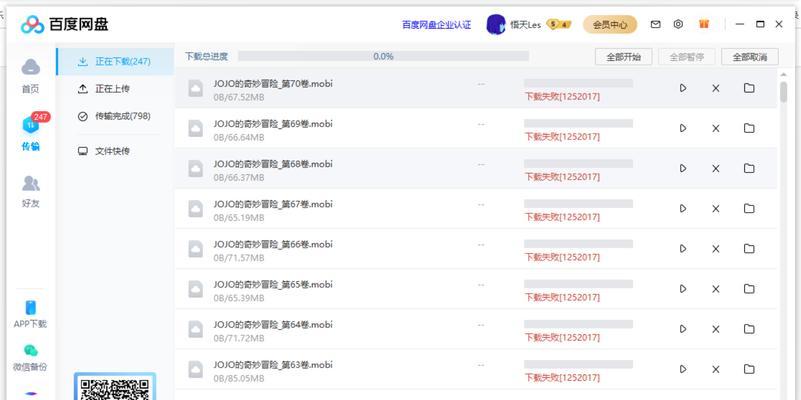
Task: Open folder for 第67卷.mobi
Action: [749, 208]
